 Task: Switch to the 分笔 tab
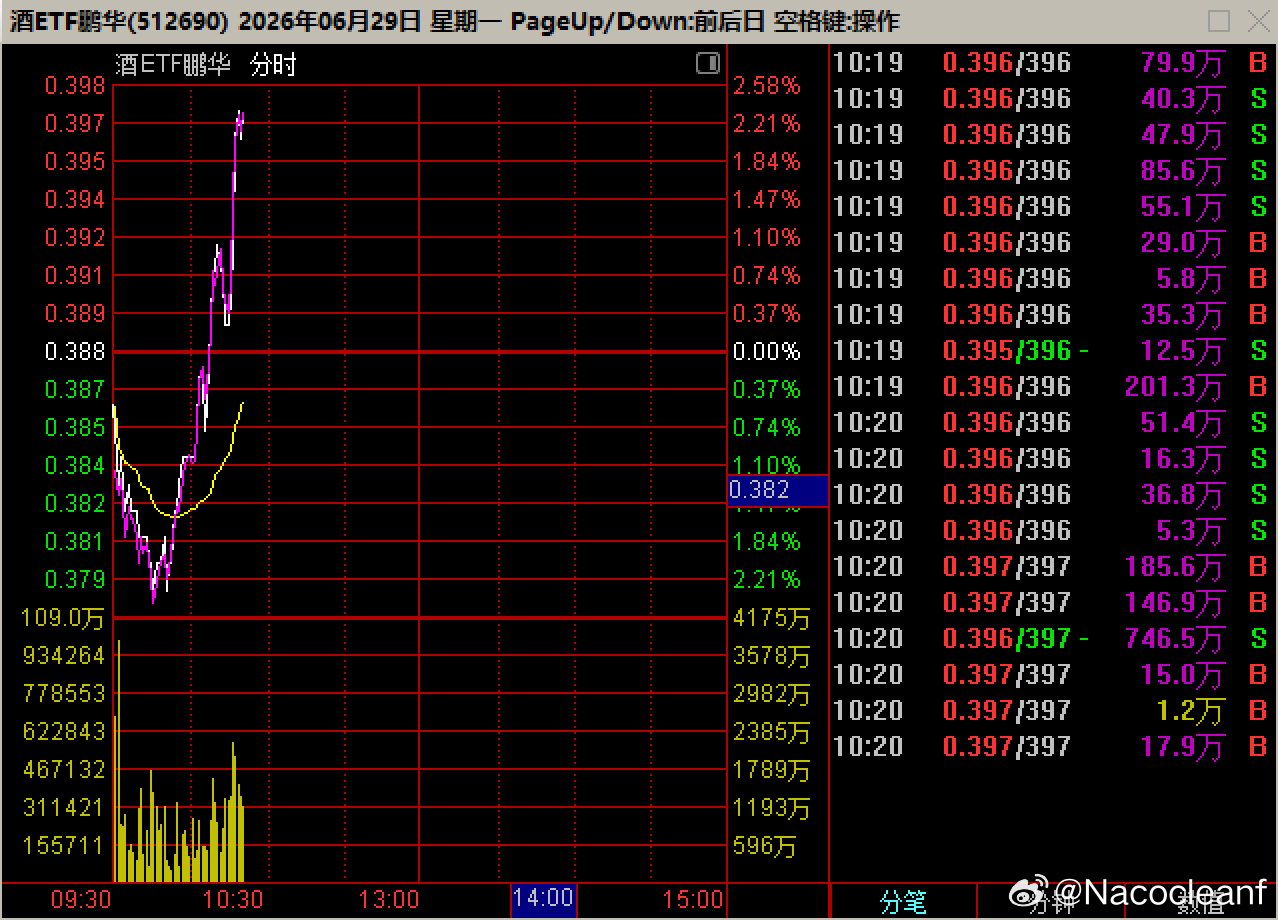(x=903, y=902)
